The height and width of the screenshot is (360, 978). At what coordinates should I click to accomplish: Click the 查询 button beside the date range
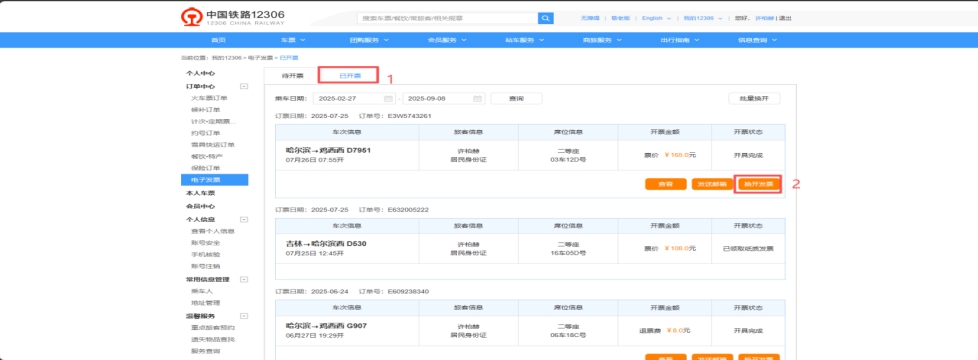click(516, 99)
